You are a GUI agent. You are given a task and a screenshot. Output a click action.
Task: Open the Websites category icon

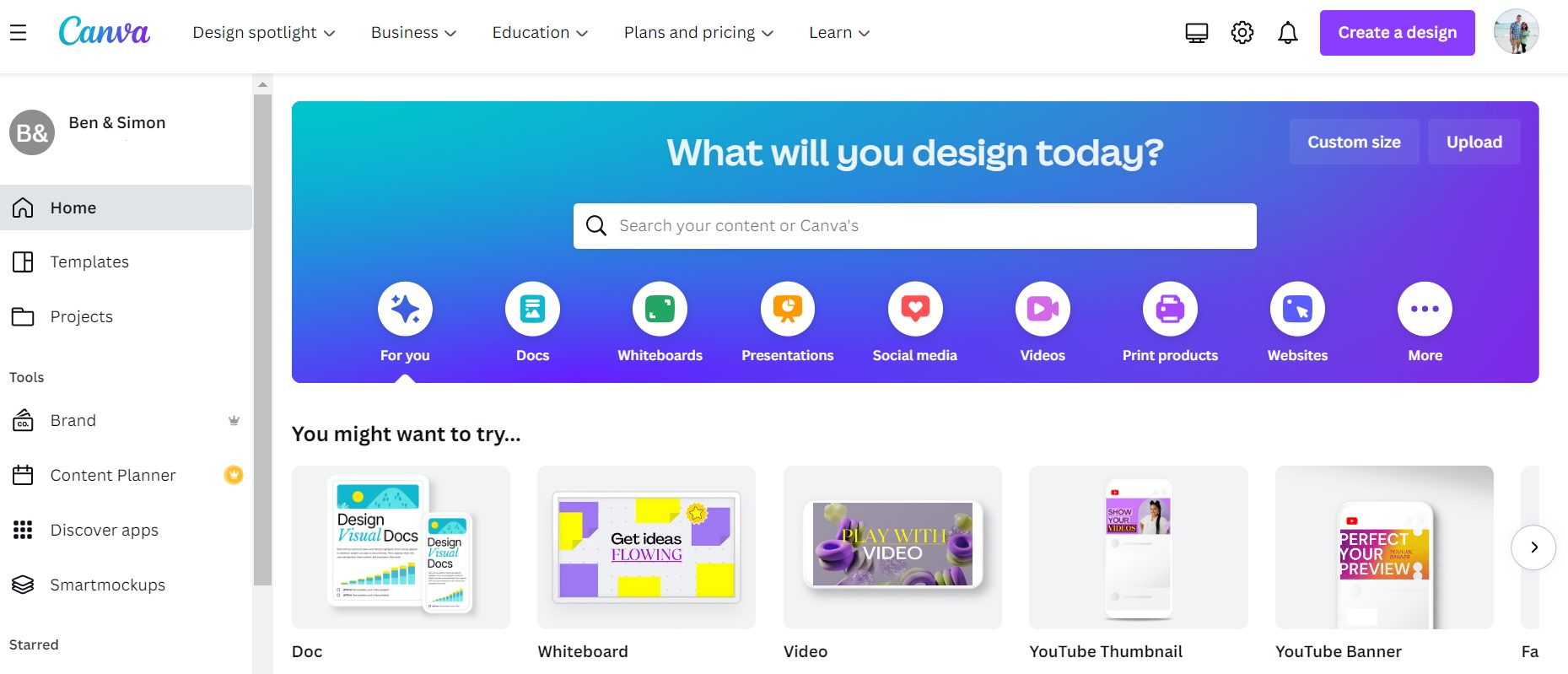pyautogui.click(x=1297, y=309)
